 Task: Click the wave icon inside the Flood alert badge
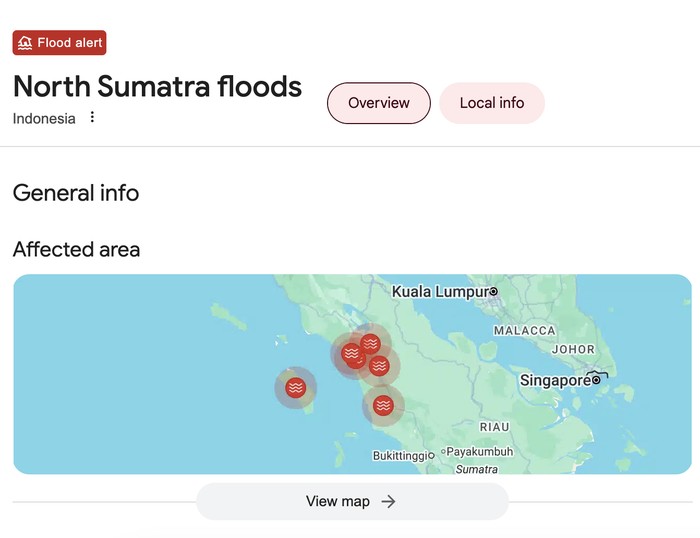[x=25, y=43]
